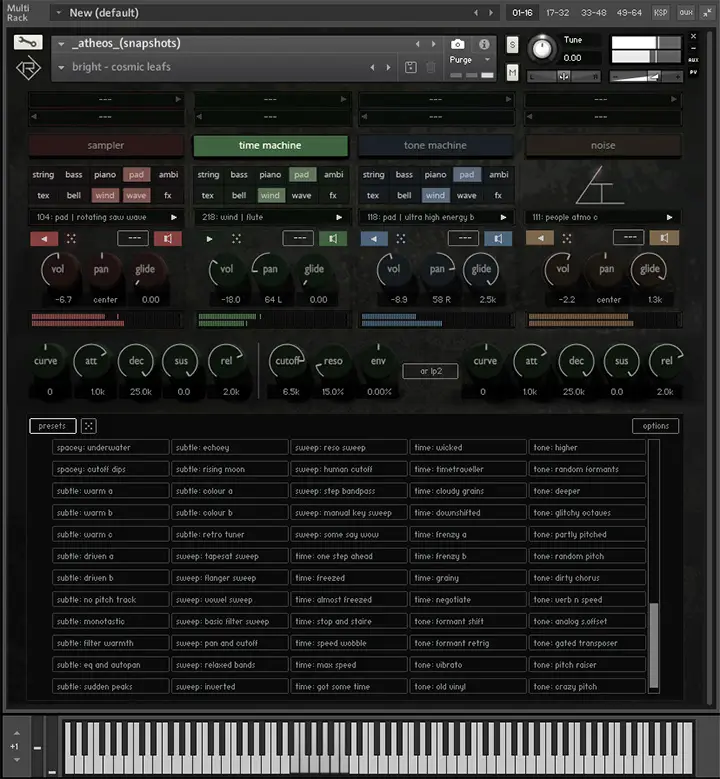Save the snapshot with the floppy disk icon
Image resolution: width=720 pixels, height=779 pixels.
tap(410, 67)
